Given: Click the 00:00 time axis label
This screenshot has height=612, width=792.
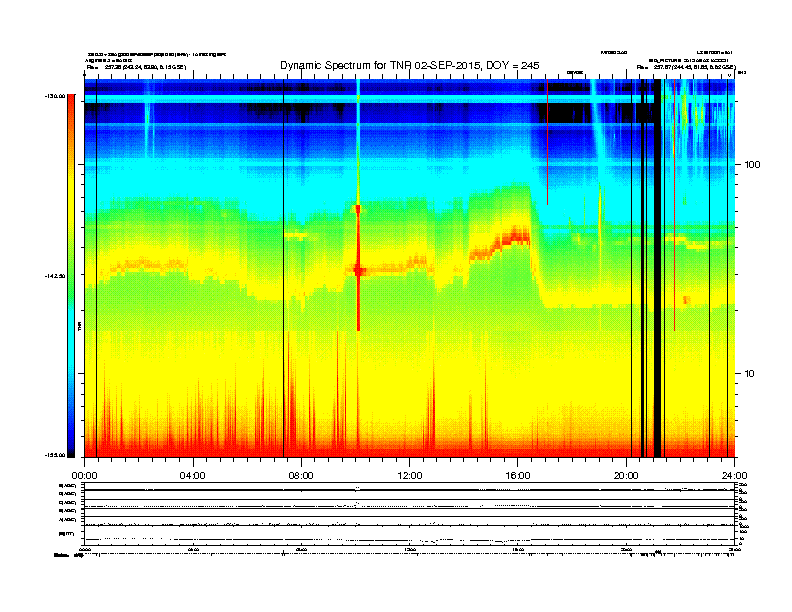Looking at the screenshot, I should [x=84, y=476].
